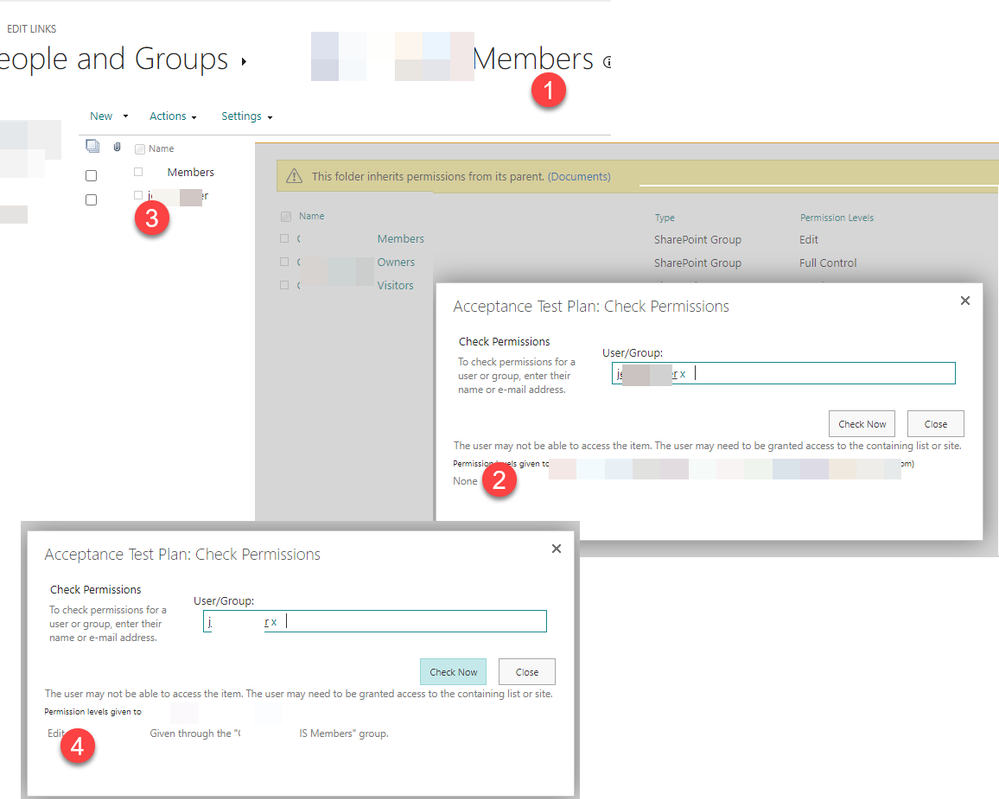
Task: Close the upper Check Permissions dialog with X
Action: pos(965,300)
